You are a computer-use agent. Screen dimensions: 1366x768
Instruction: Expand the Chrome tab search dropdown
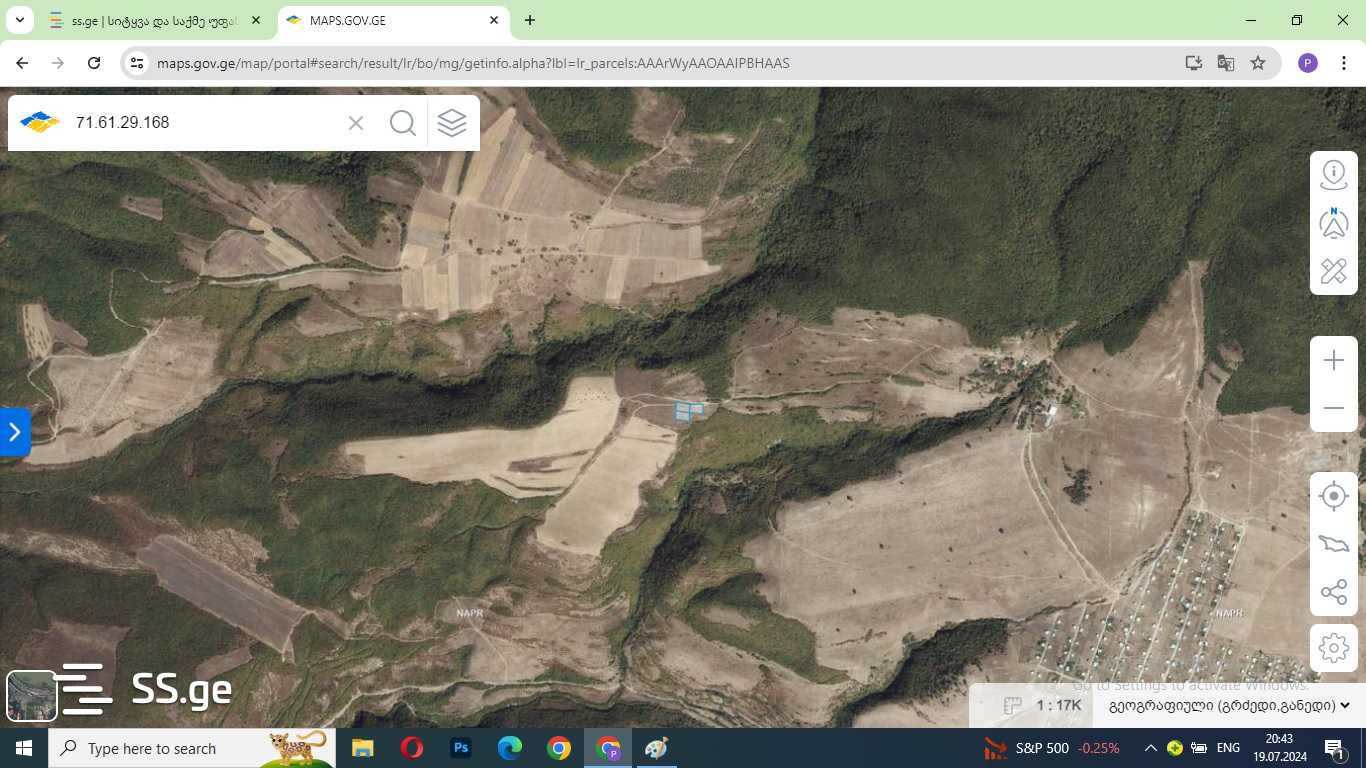[19, 20]
